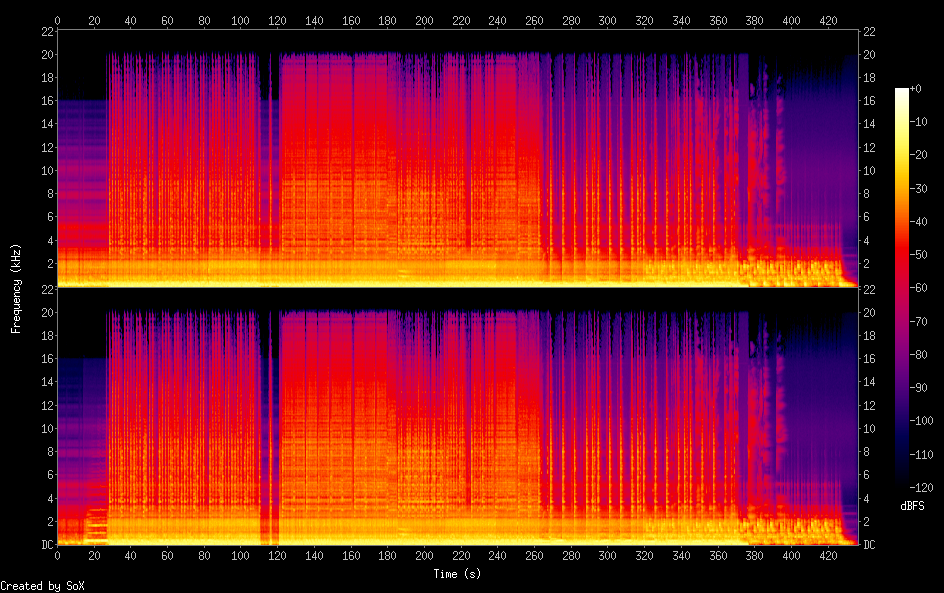Click the "-90" color scale label
The image size is (944, 593).
pyautogui.click(x=918, y=388)
